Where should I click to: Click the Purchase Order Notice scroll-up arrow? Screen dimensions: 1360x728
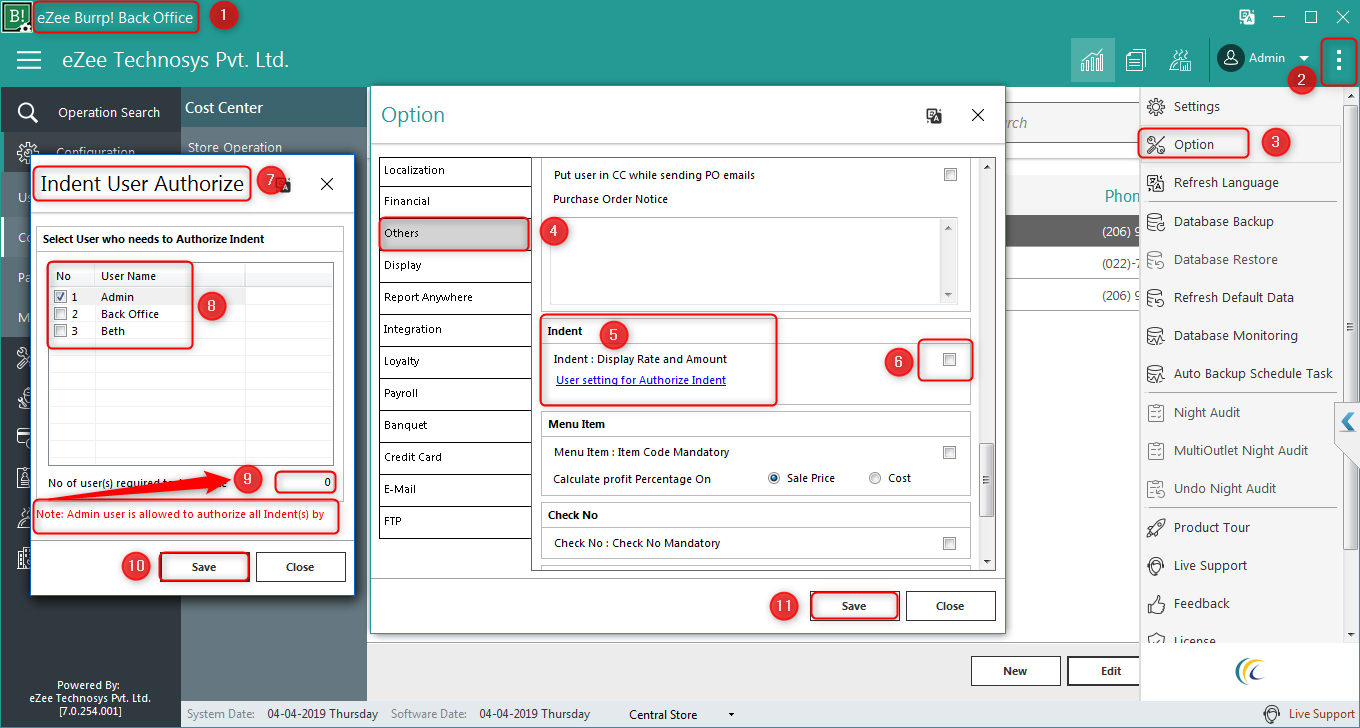(949, 227)
